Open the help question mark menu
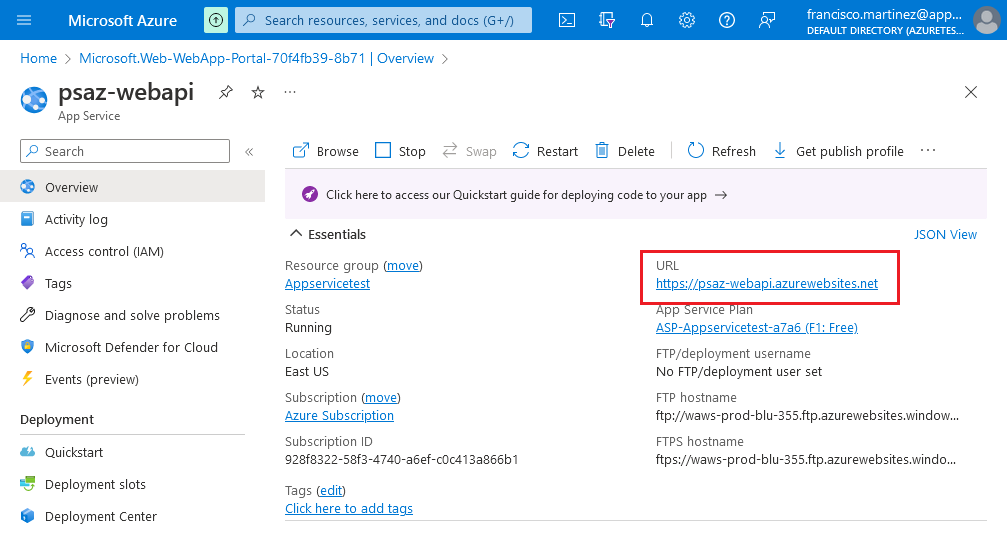Image resolution: width=1007 pixels, height=543 pixels. (727, 20)
